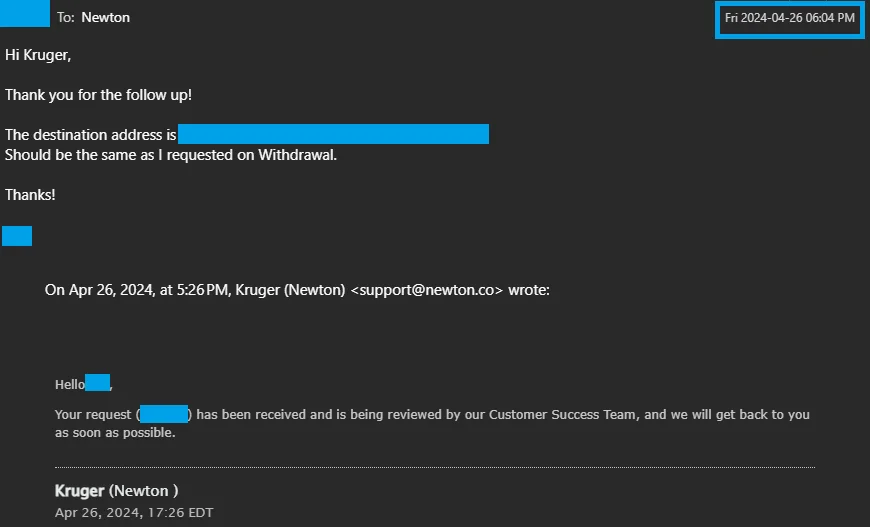Click the redacted sender block beside To:

point(26,14)
